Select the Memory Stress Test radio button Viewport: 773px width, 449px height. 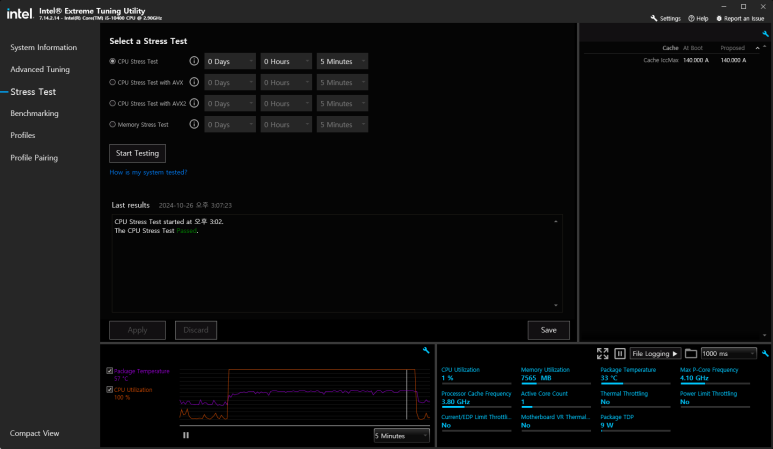click(x=112, y=124)
